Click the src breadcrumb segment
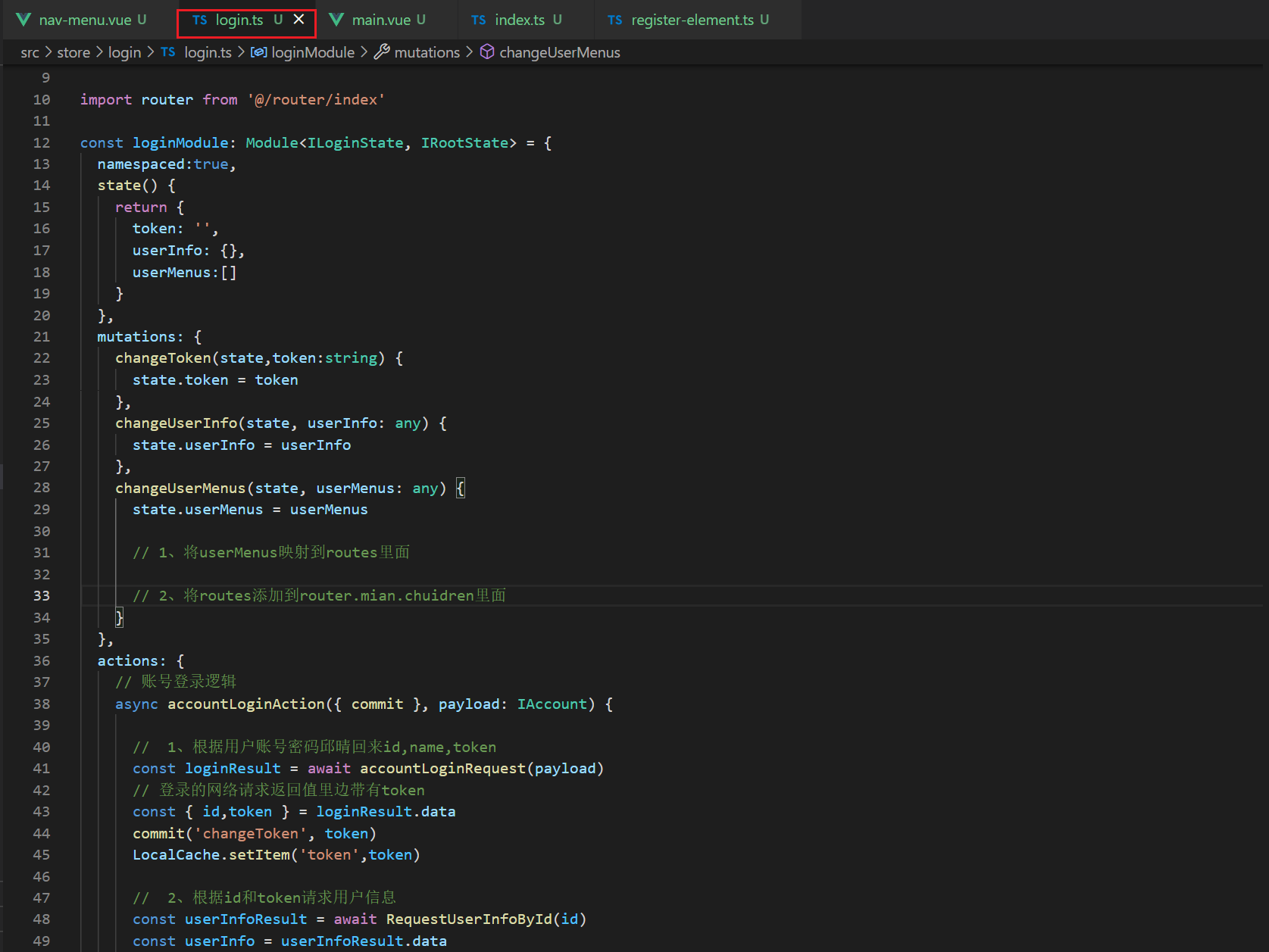Screen dimensions: 1269x952 pyautogui.click(x=30, y=52)
